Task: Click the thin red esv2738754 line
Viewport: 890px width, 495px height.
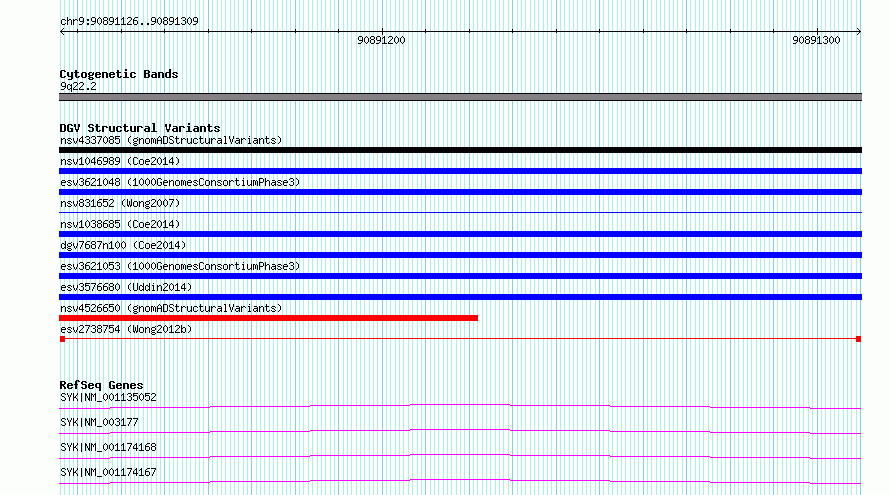Action: coord(460,339)
